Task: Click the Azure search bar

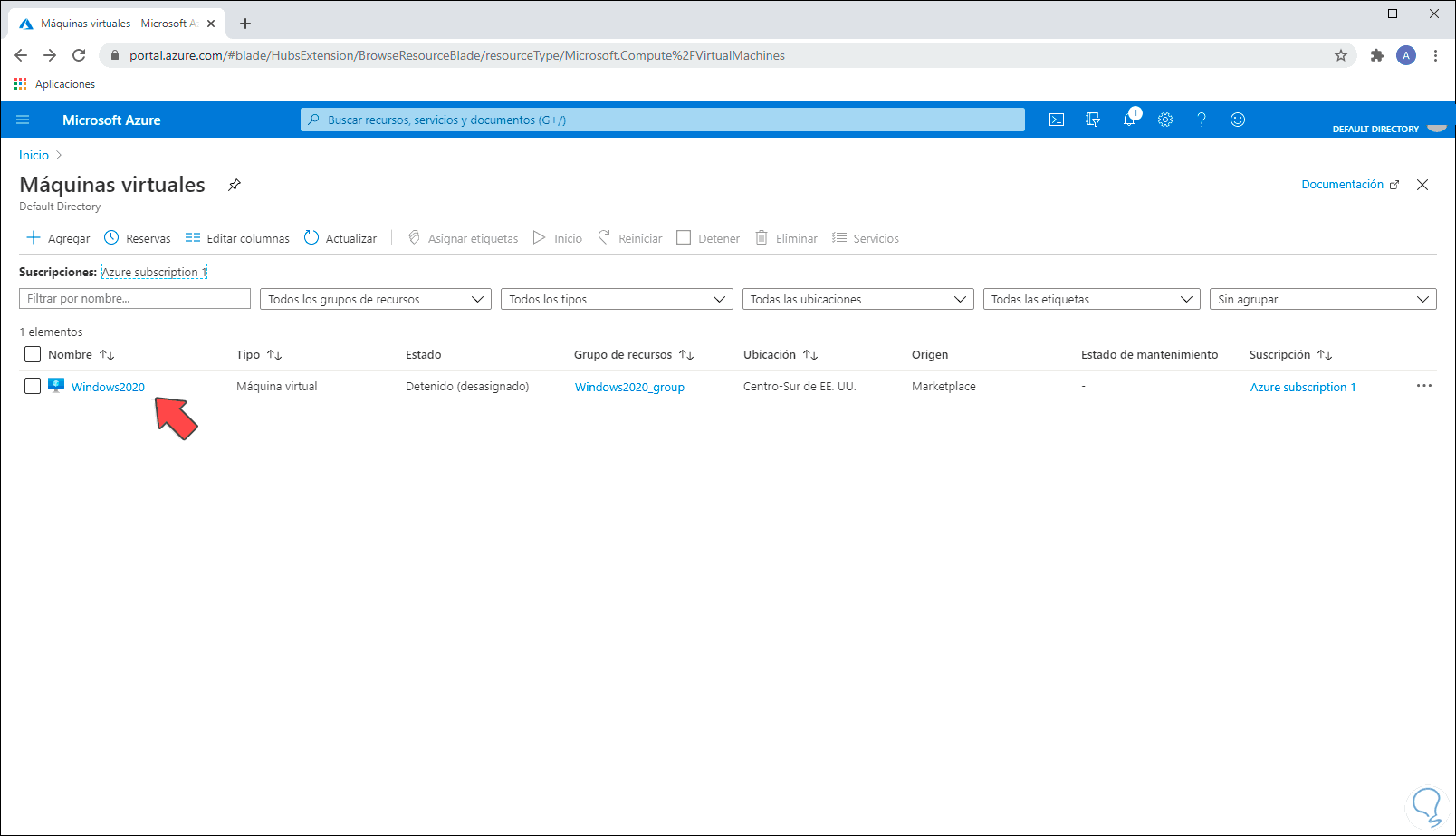Action: click(x=663, y=120)
